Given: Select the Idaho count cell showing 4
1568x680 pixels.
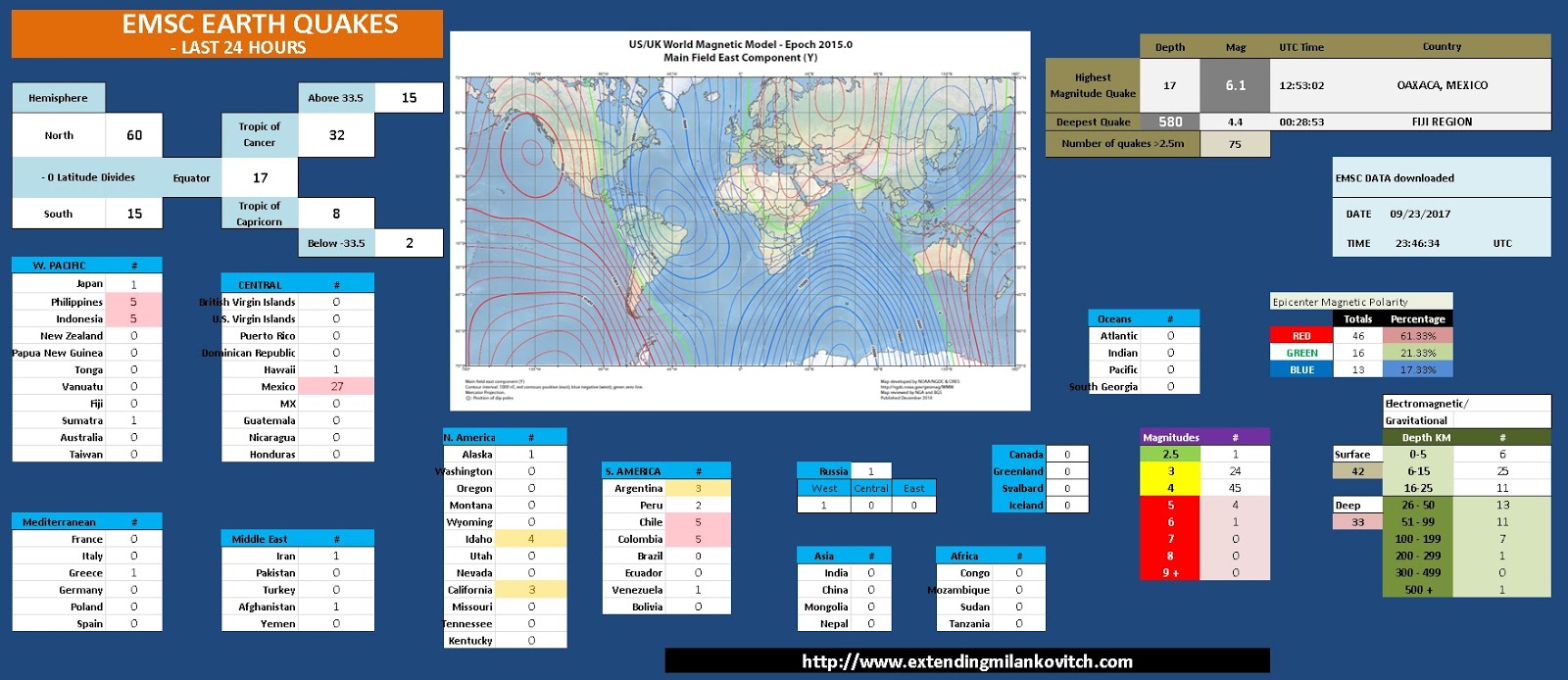Looking at the screenshot, I should coord(531,539).
